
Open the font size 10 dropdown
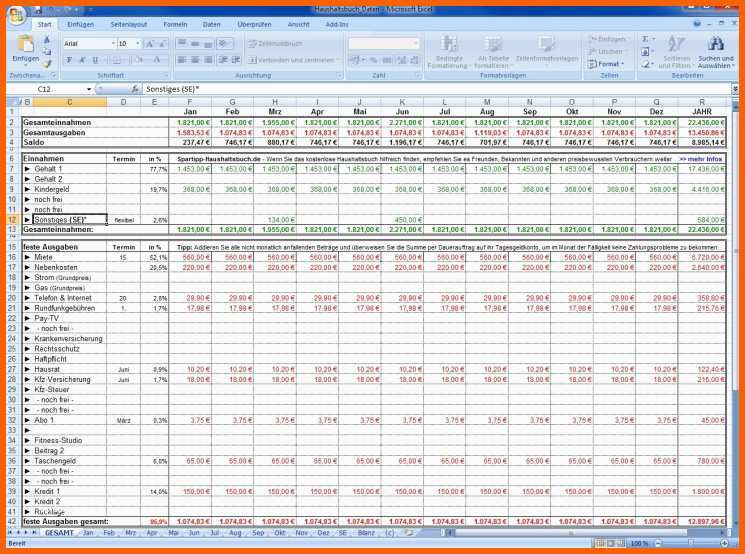click(138, 44)
